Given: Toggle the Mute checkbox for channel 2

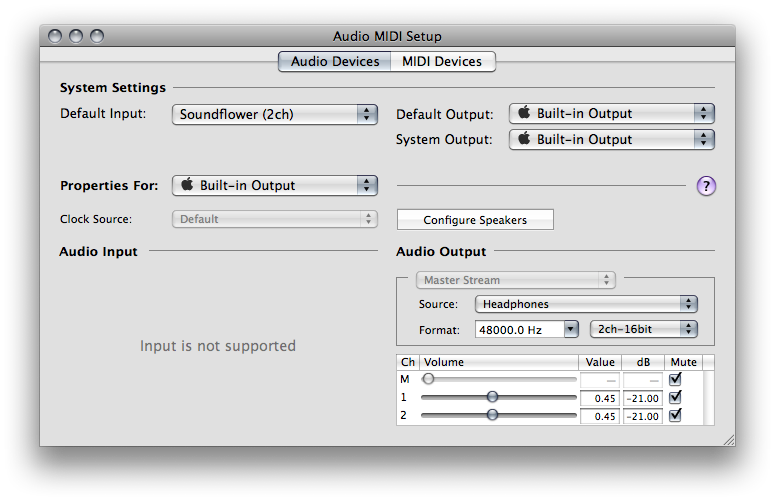Looking at the screenshot, I should [675, 415].
